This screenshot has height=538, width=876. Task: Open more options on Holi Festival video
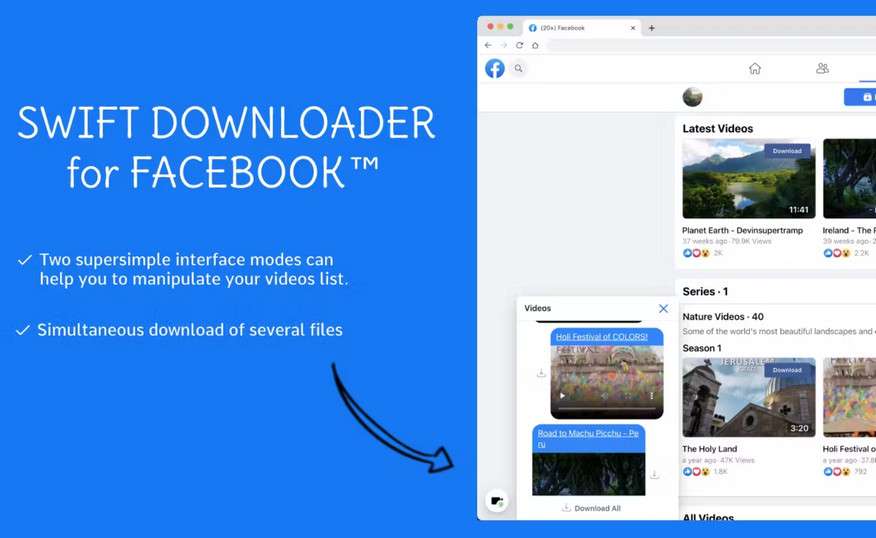tap(651, 396)
